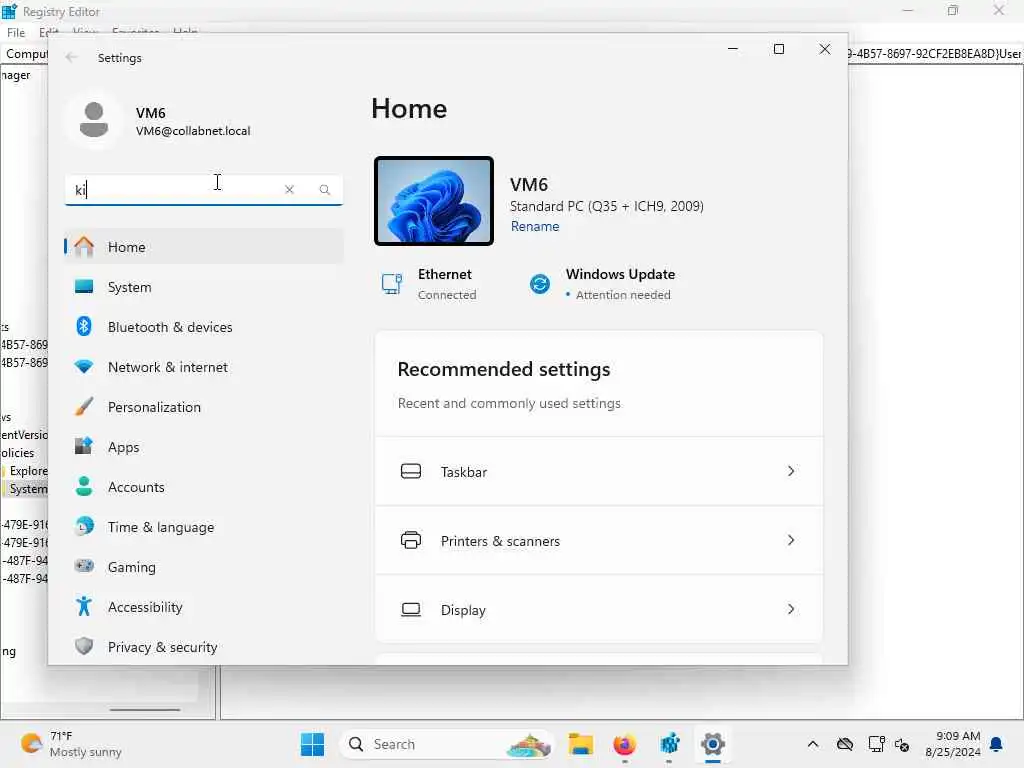Screen dimensions: 1024x768
Task: Click the VM6 user avatar
Action: point(94,120)
